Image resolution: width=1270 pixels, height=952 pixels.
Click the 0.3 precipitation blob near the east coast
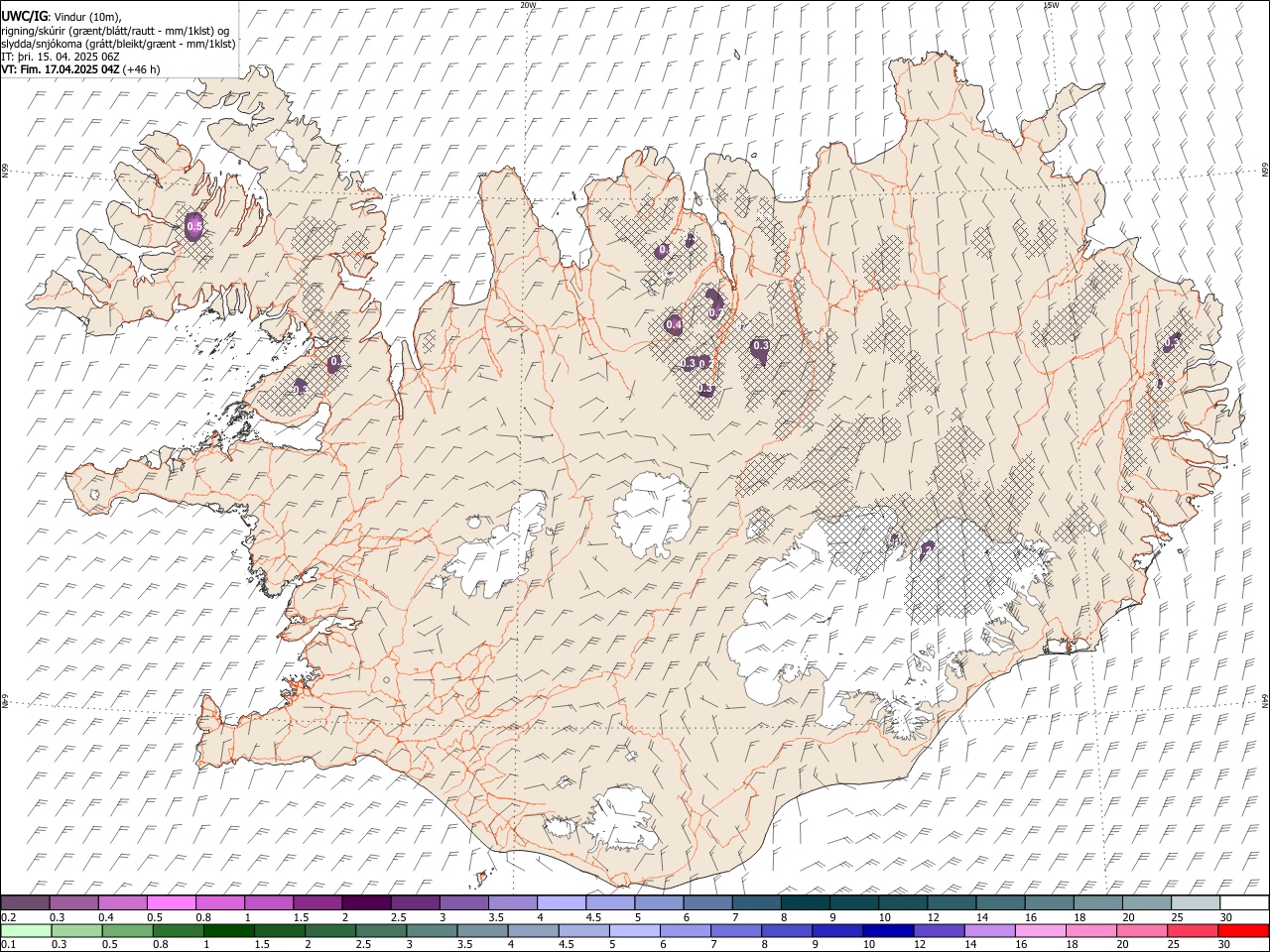(x=1172, y=342)
